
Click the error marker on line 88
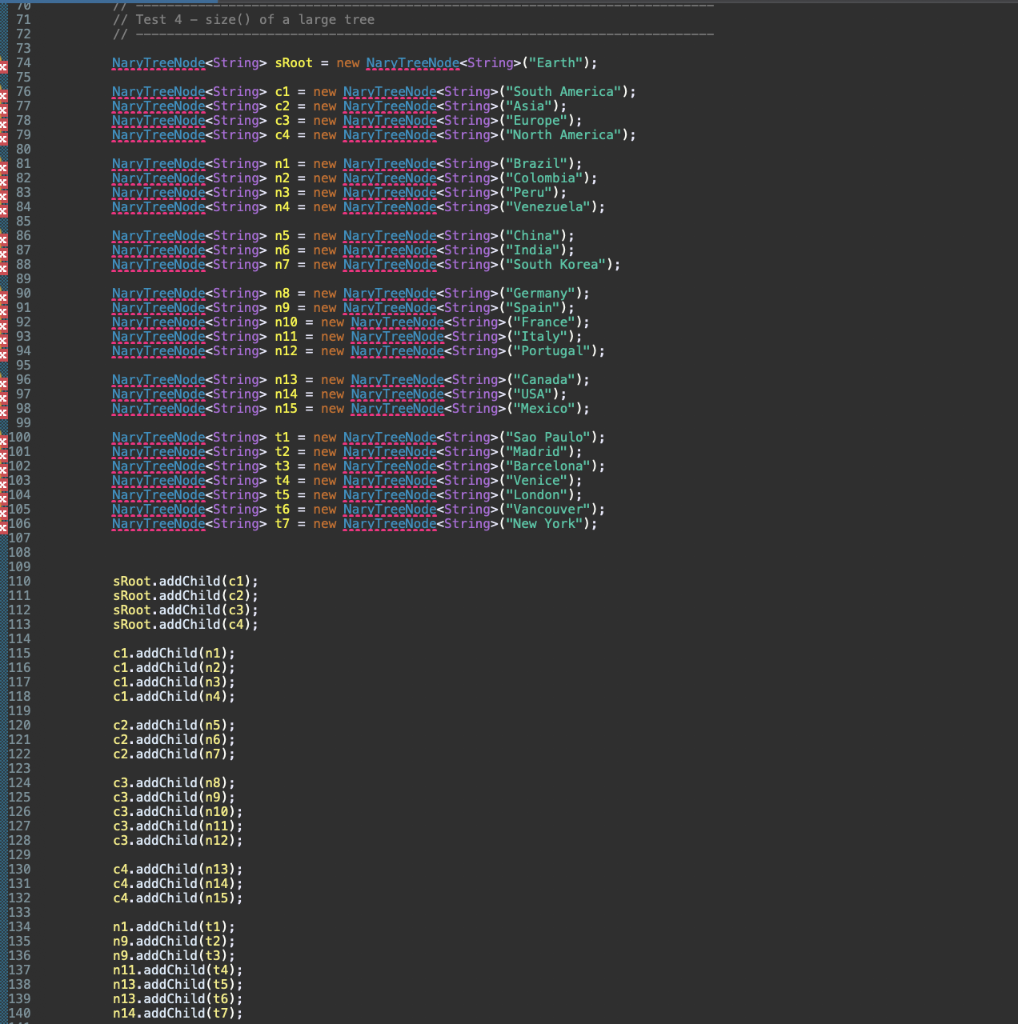tap(3, 267)
